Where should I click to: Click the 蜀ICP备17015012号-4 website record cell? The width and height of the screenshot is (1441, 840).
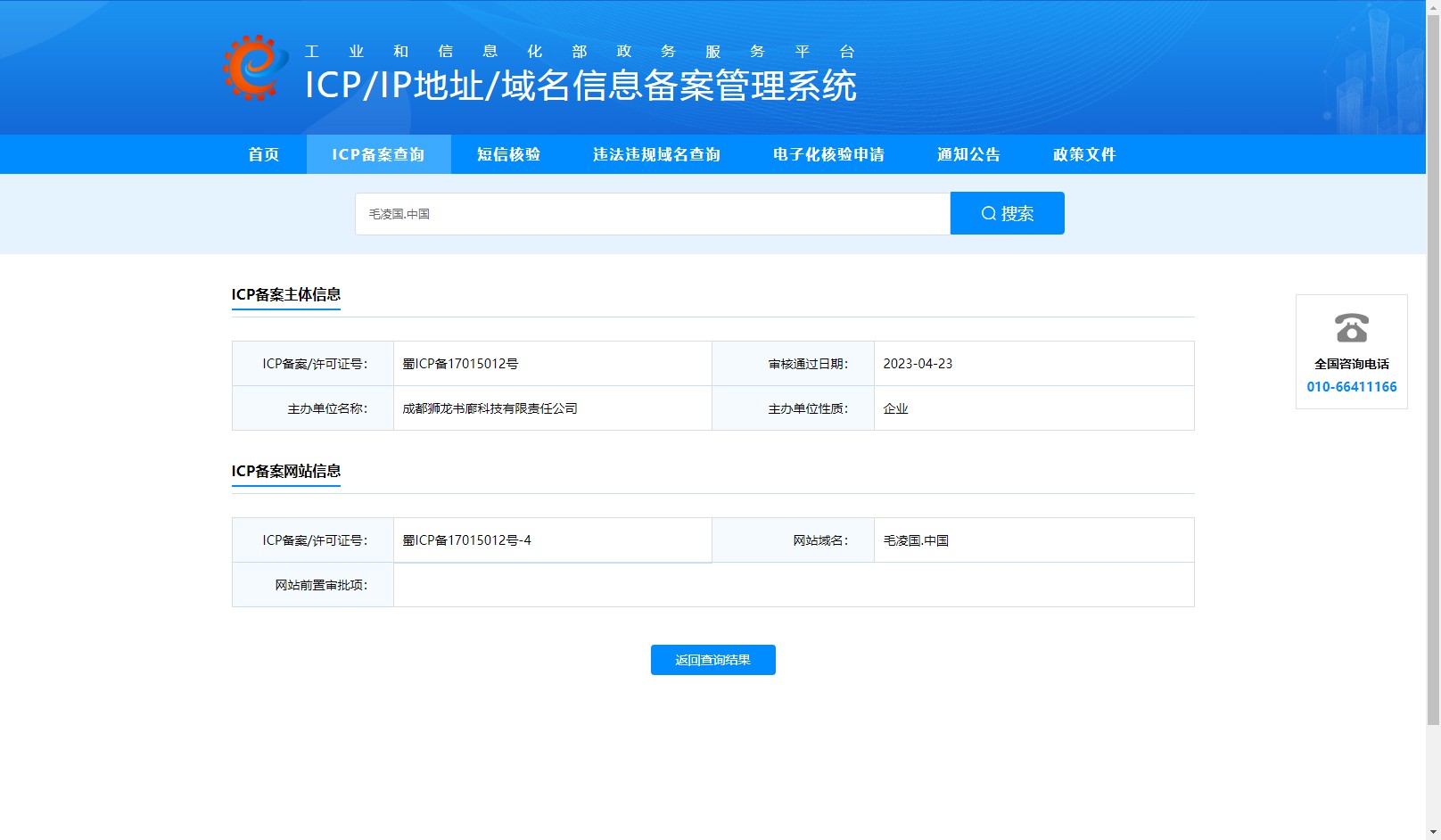click(553, 540)
